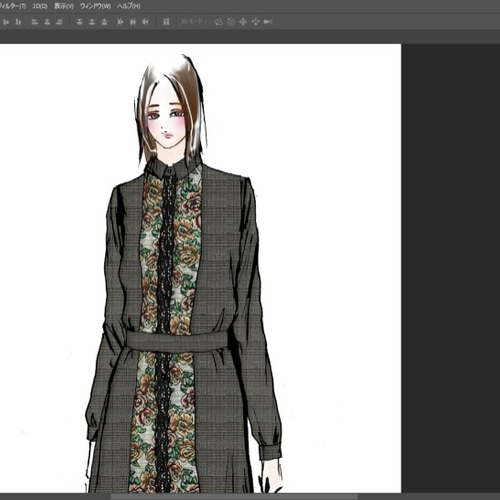Open the フィルター(T) menu
The width and height of the screenshot is (500, 500).
click(13, 6)
